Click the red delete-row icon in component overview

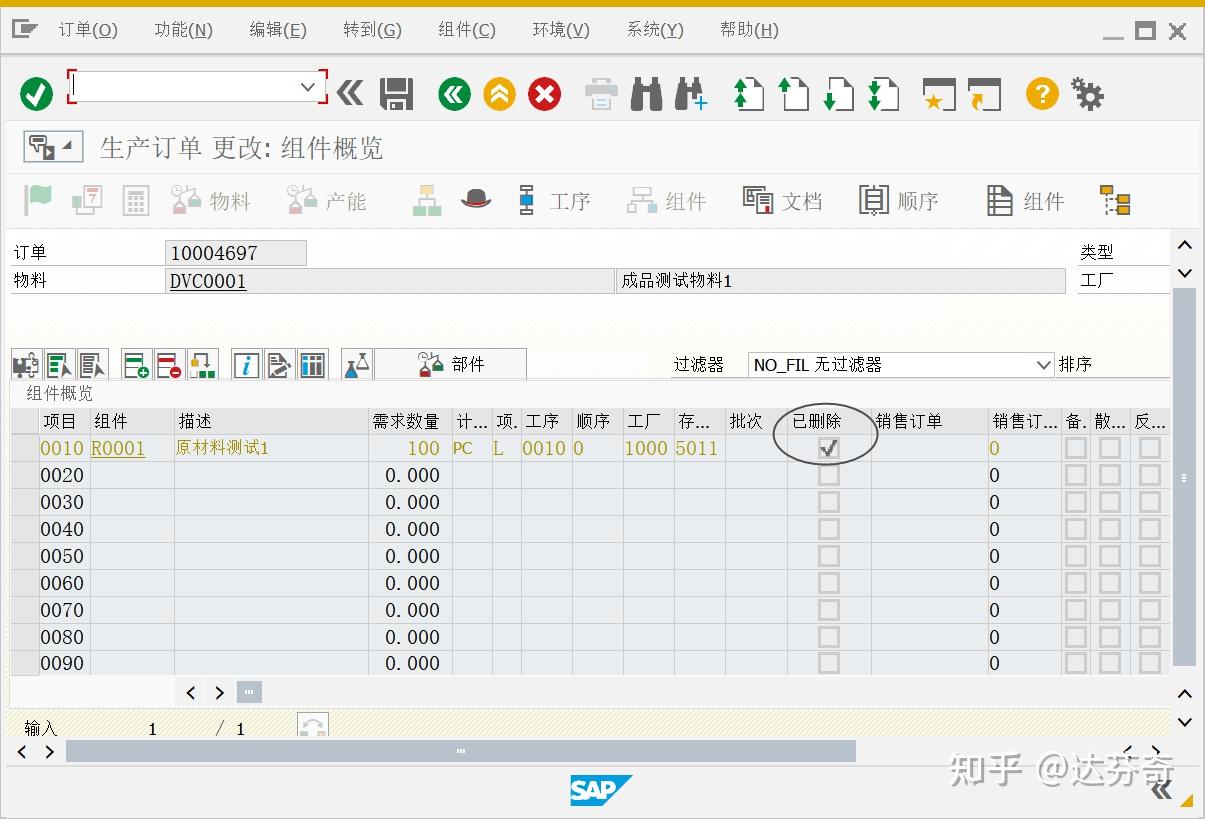pos(167,364)
